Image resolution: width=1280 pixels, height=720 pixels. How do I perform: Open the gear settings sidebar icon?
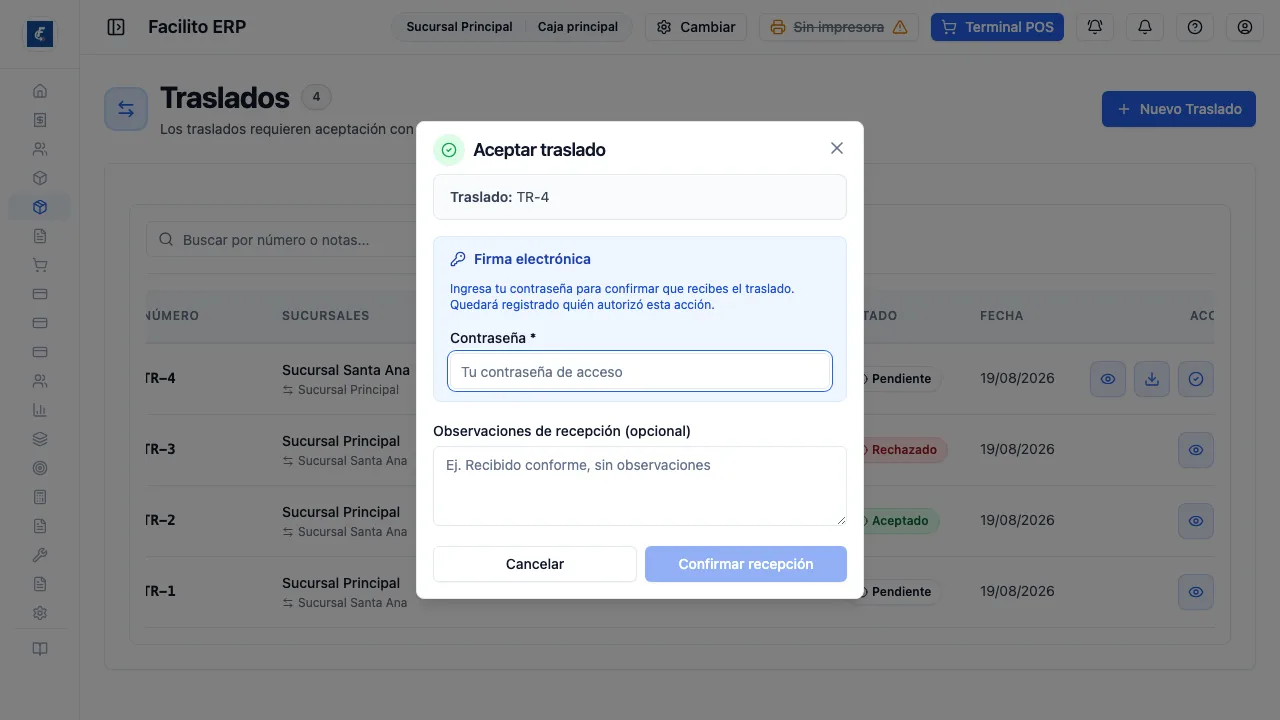[40, 613]
